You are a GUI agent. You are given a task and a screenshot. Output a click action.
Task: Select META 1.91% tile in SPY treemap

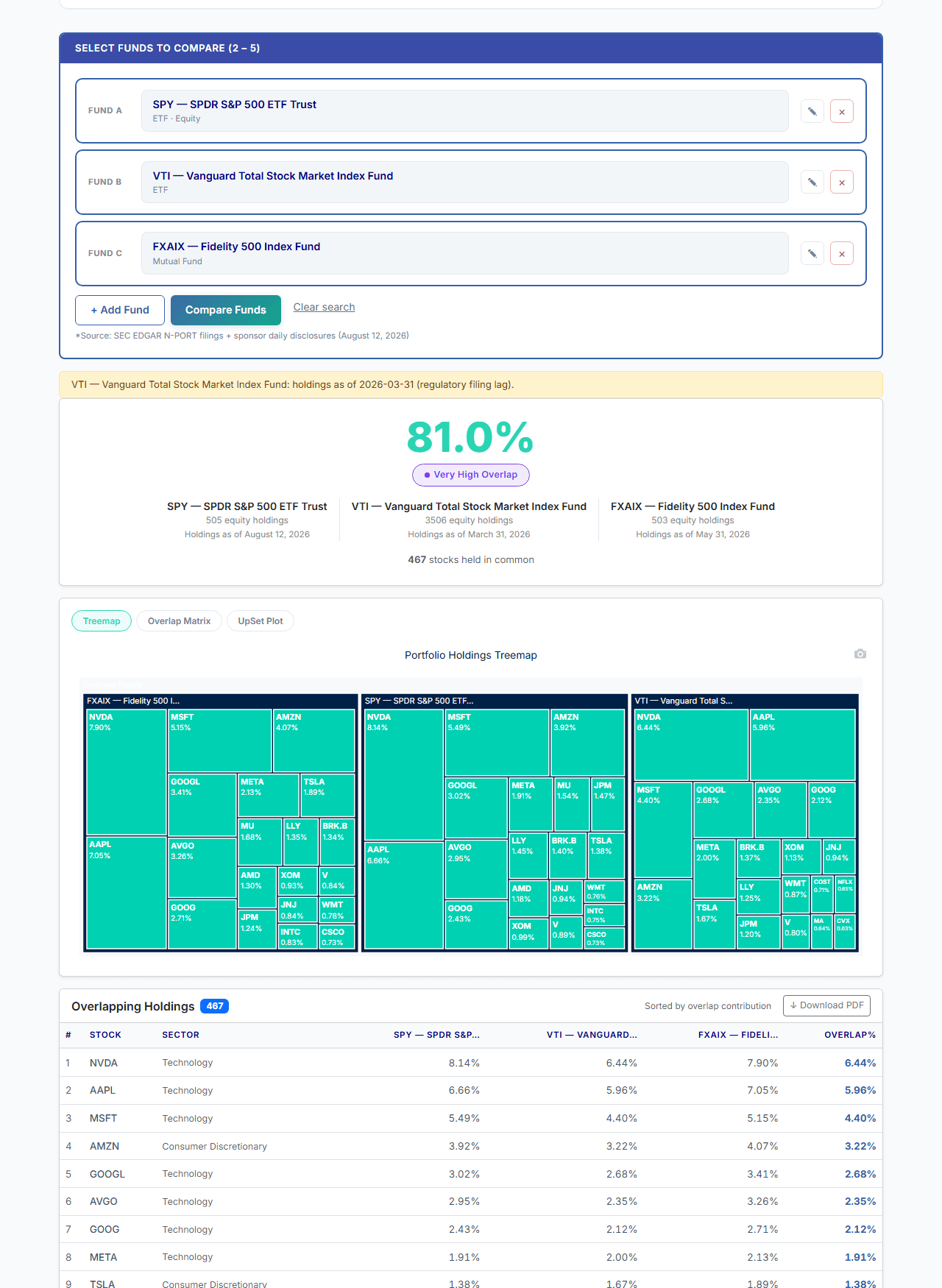pyautogui.click(x=531, y=804)
